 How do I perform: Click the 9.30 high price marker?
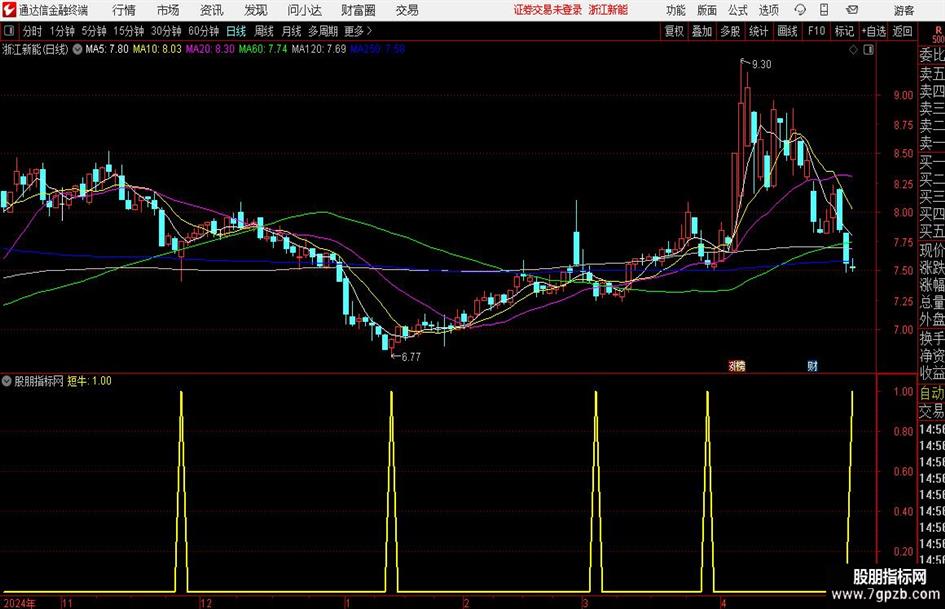761,64
